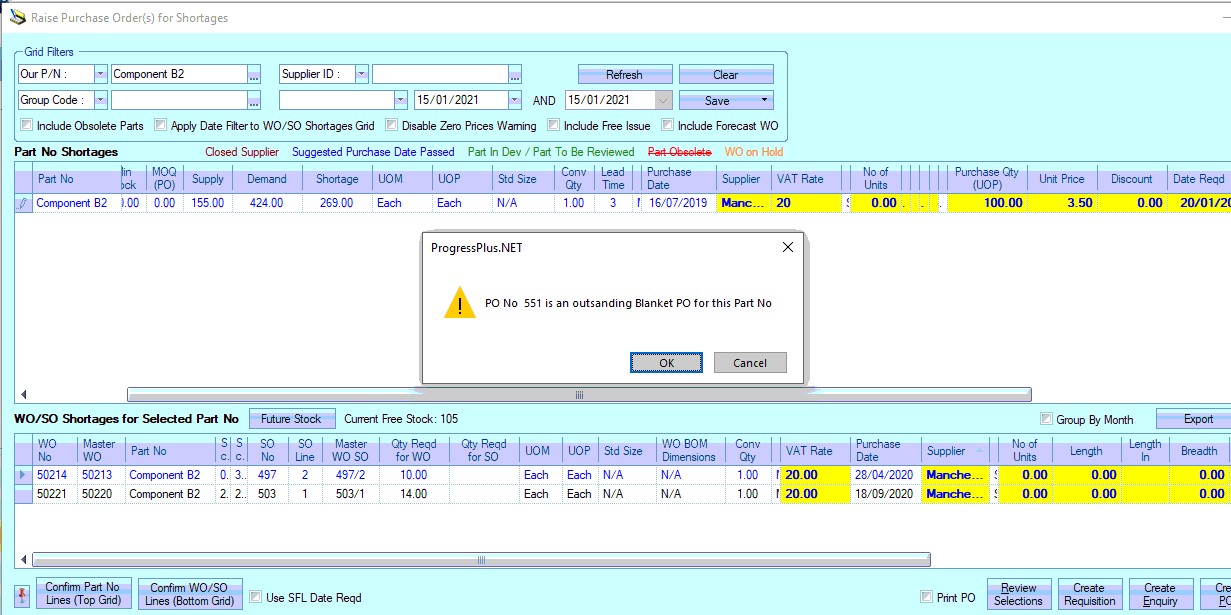
Task: Tick the Include Free Issue checkbox
Action: pos(553,126)
